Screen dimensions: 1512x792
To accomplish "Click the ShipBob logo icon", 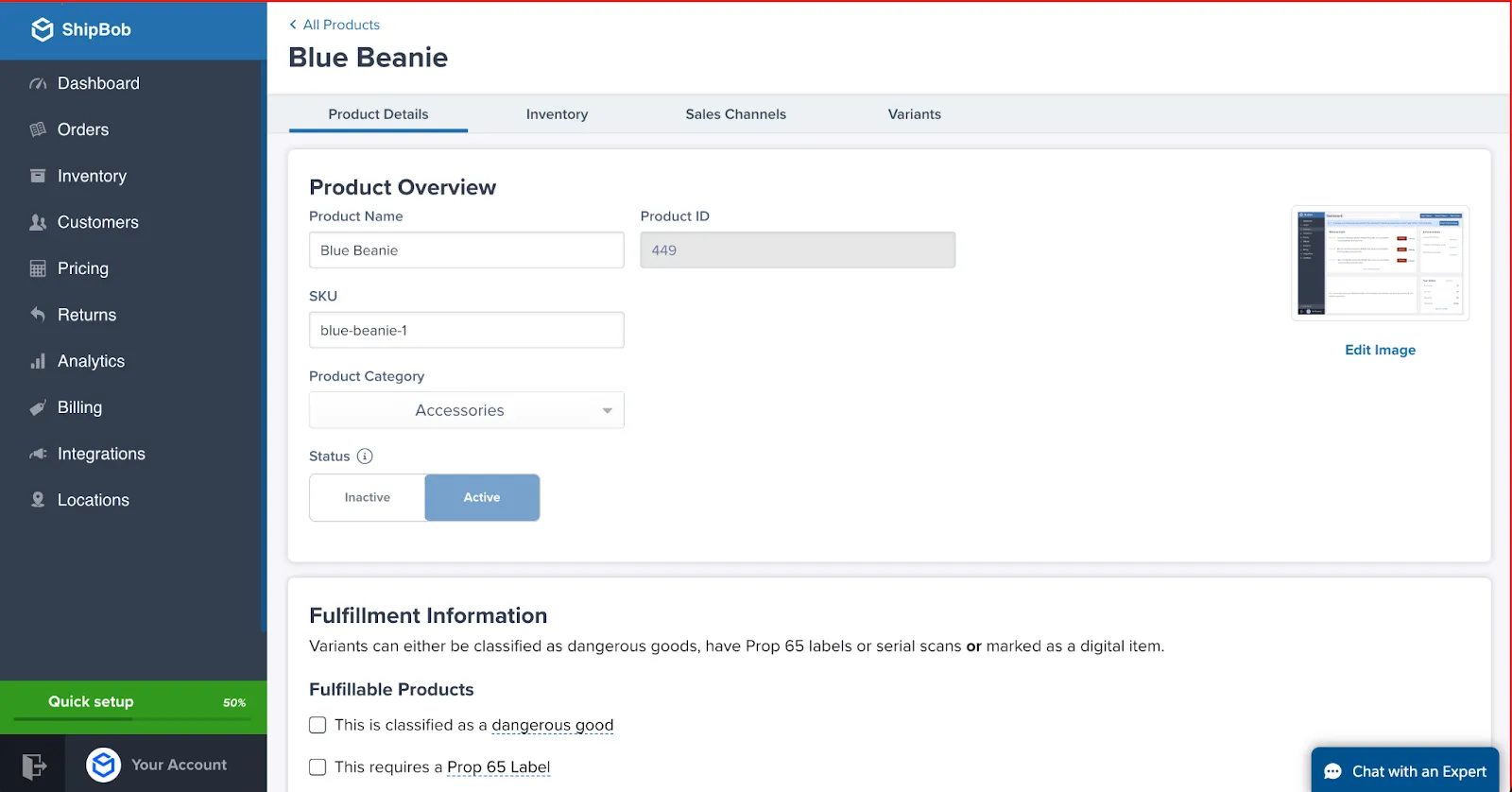I will point(43,29).
